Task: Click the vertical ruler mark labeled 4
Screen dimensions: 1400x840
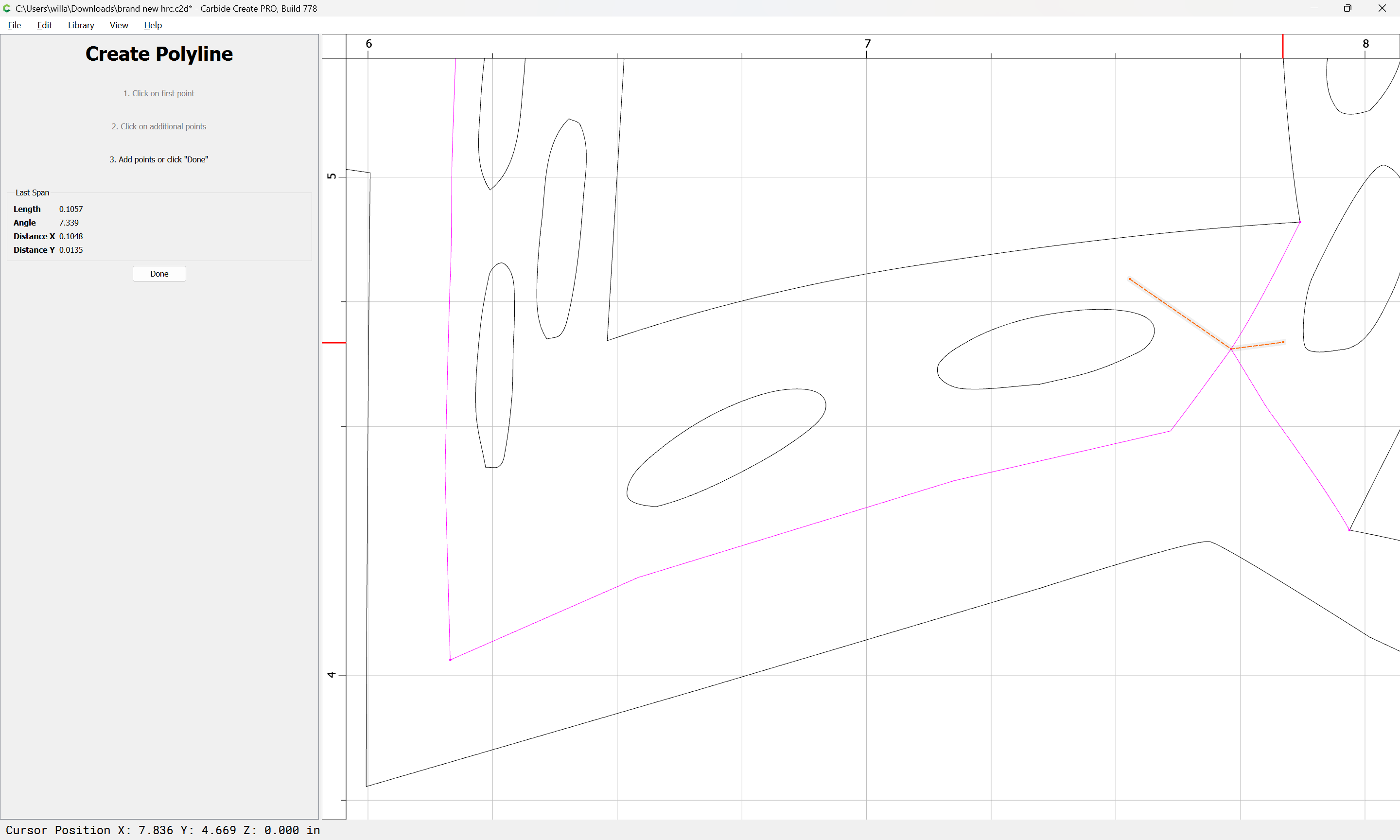Action: tap(332, 674)
